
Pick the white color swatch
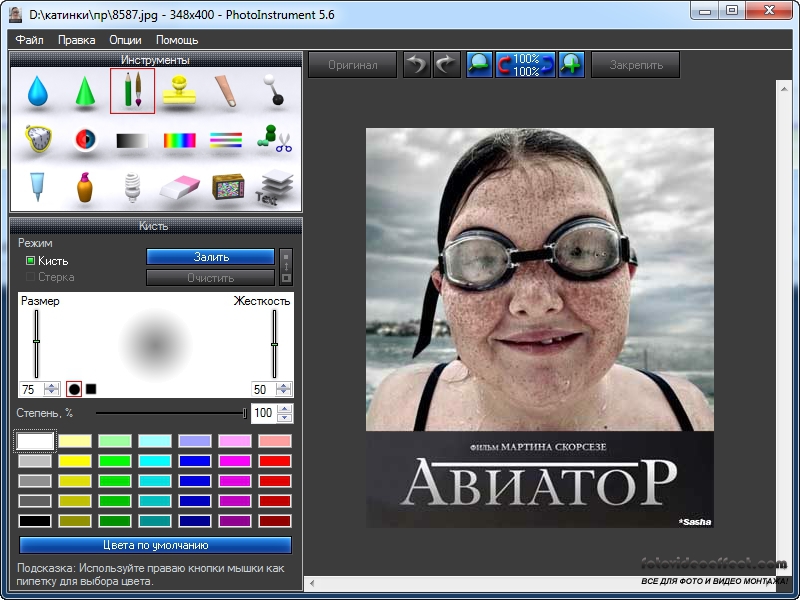[x=35, y=441]
